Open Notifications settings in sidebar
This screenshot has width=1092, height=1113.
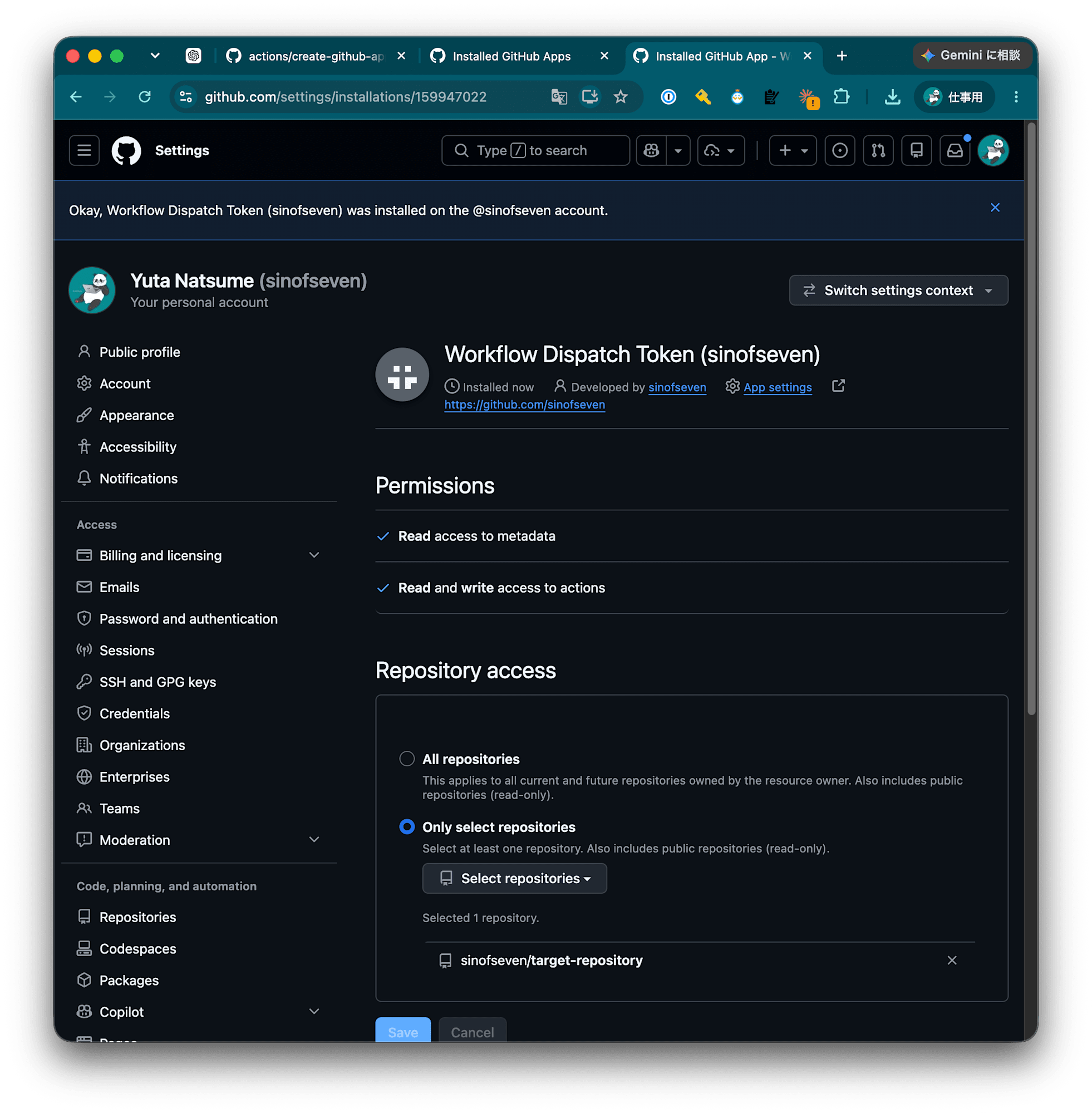pos(138,477)
